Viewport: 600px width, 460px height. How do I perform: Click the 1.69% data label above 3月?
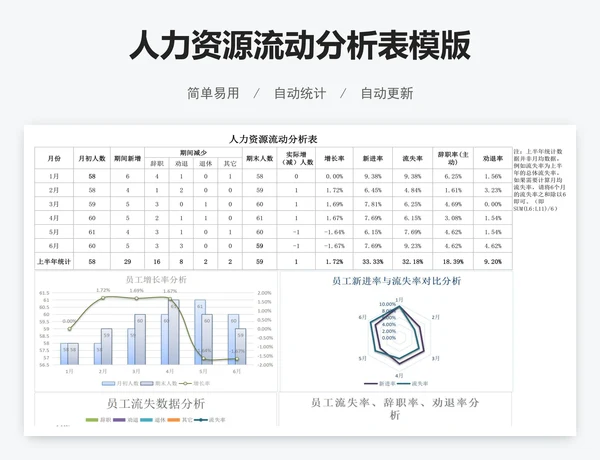point(137,291)
